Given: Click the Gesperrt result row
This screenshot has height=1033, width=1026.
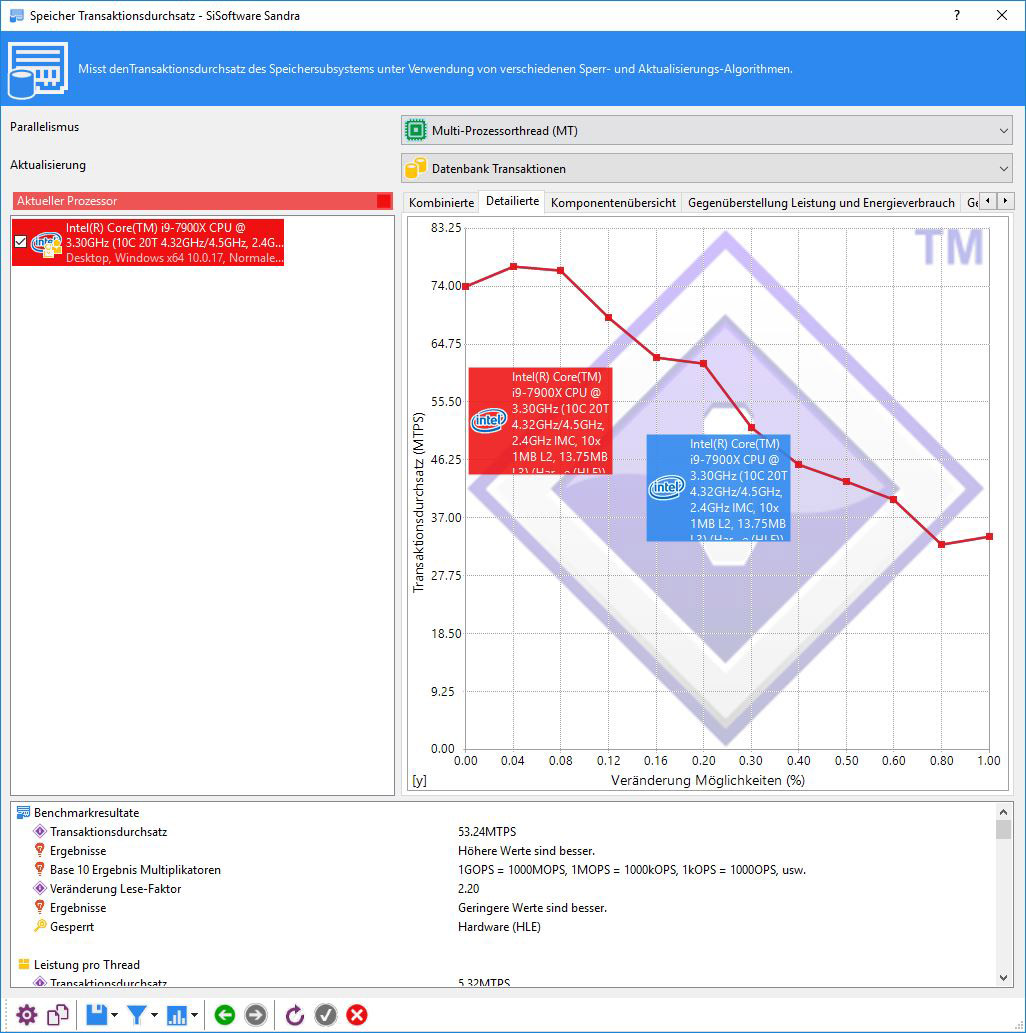Looking at the screenshot, I should (x=65, y=926).
